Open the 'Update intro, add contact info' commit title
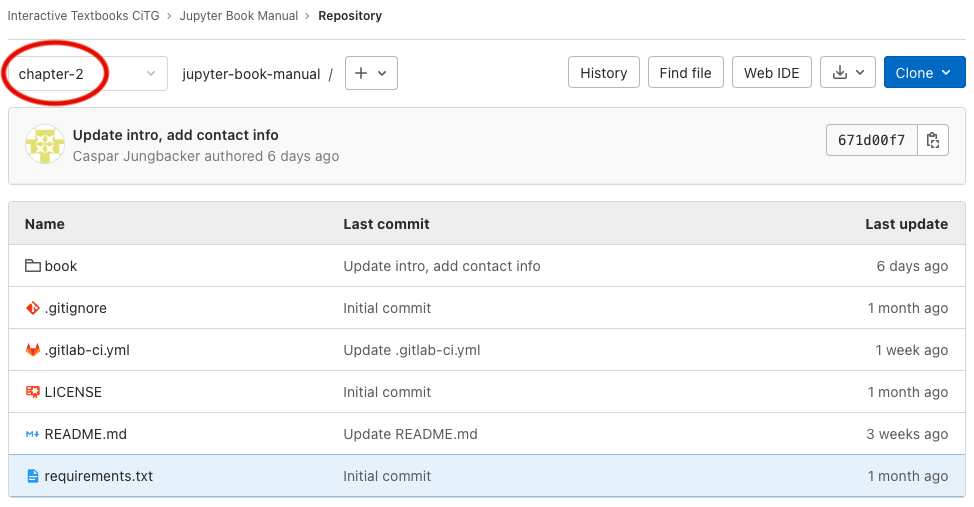 [x=175, y=135]
